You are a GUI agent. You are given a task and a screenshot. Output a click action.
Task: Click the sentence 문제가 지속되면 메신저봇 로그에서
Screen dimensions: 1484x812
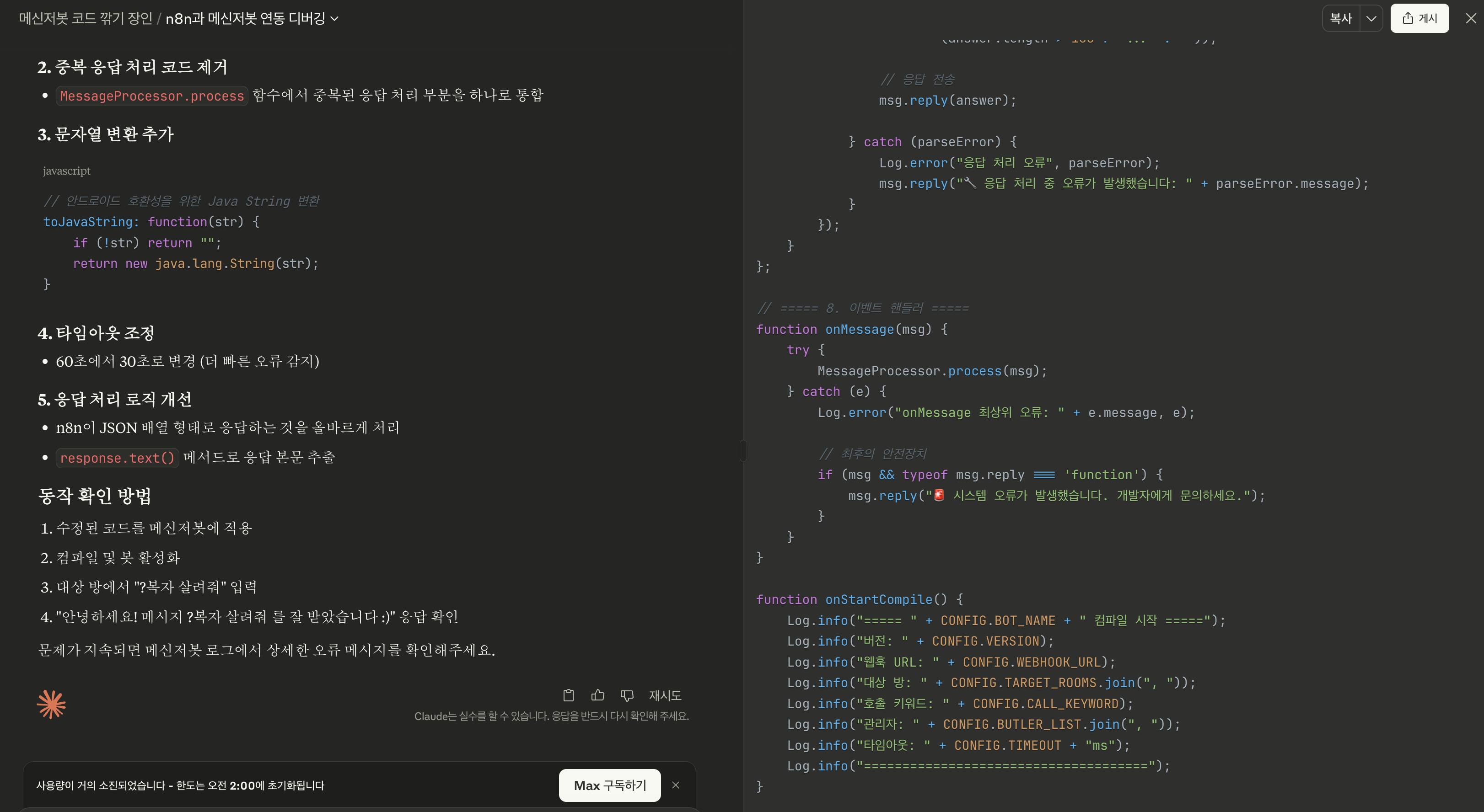pyautogui.click(x=266, y=650)
